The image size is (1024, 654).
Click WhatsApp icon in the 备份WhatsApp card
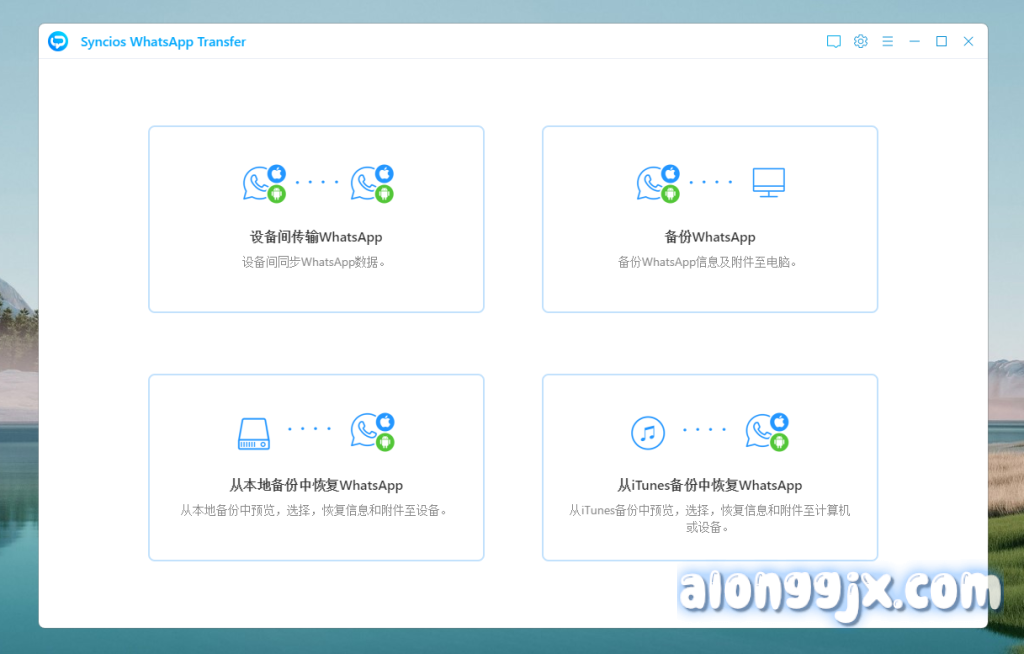pos(656,183)
